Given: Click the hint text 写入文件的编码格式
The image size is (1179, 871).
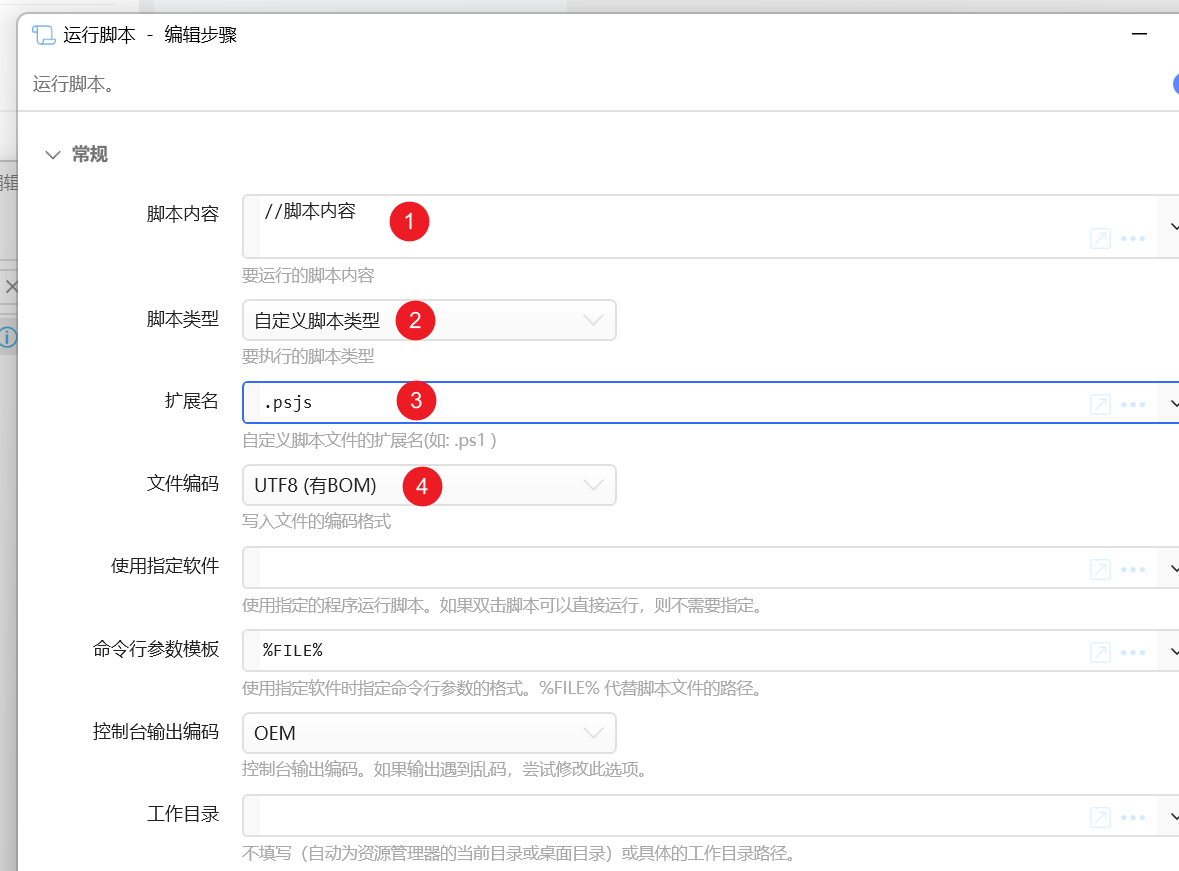Looking at the screenshot, I should tap(316, 521).
